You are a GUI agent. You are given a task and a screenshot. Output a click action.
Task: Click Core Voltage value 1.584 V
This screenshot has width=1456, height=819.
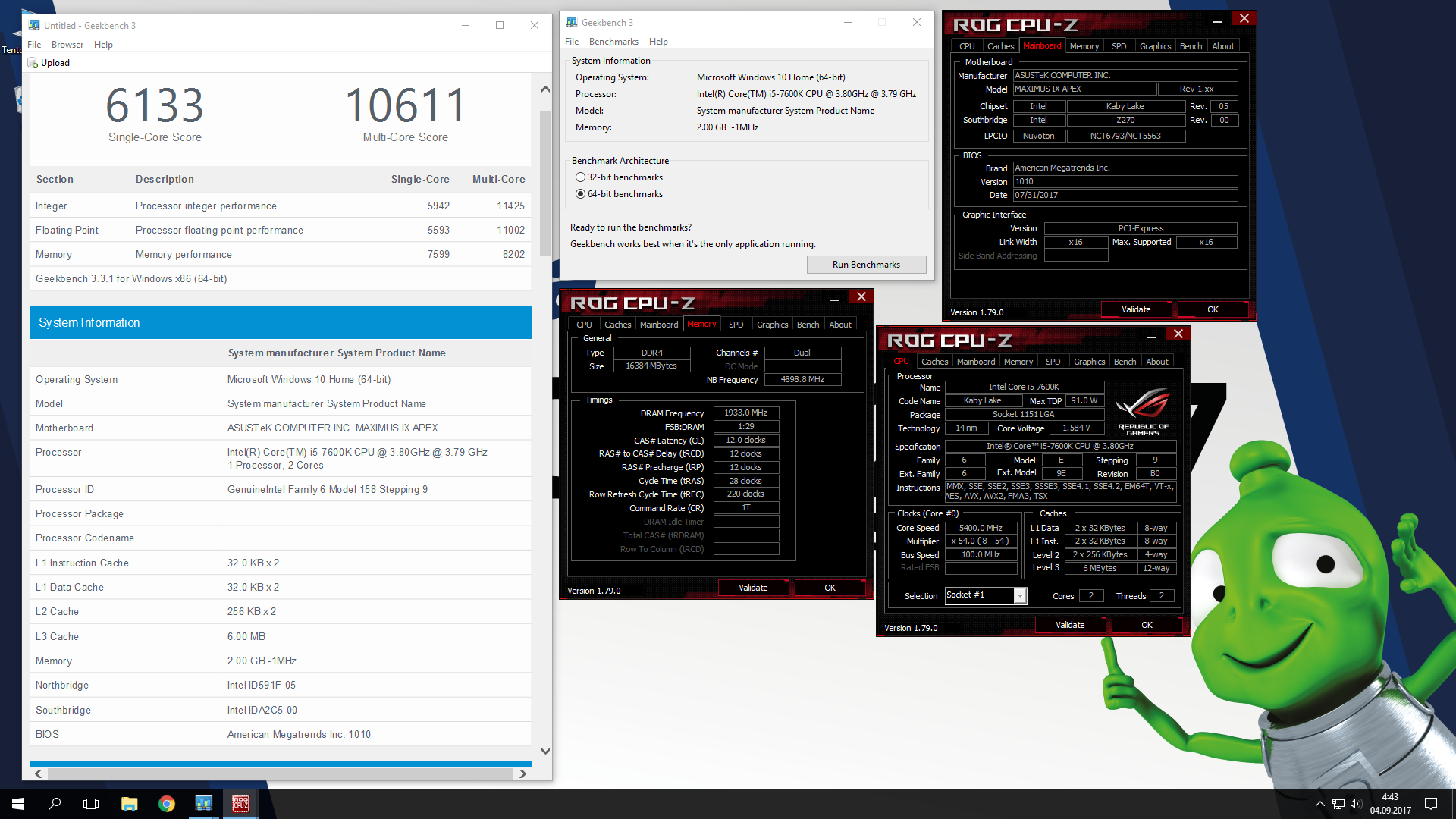coord(1076,428)
